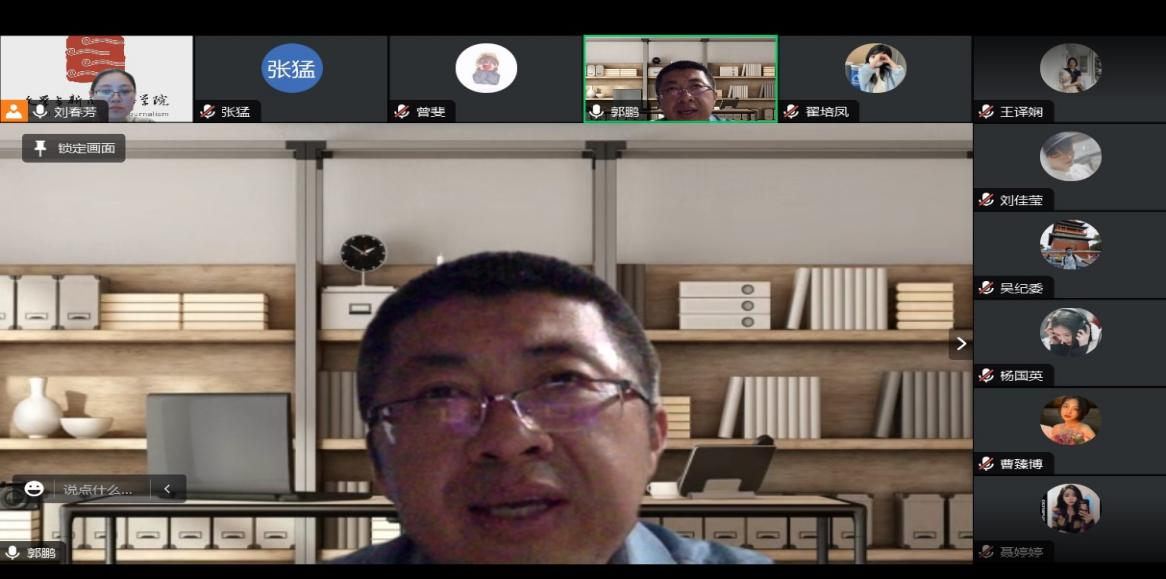This screenshot has width=1166, height=579.
Task: Click the muted microphone icon beside 翟培凤
Action: pyautogui.click(x=792, y=112)
